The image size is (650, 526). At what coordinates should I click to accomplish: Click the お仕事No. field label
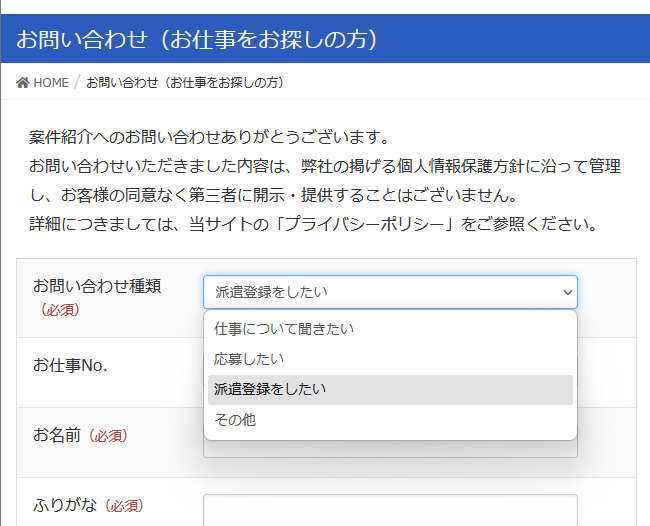coord(70,364)
